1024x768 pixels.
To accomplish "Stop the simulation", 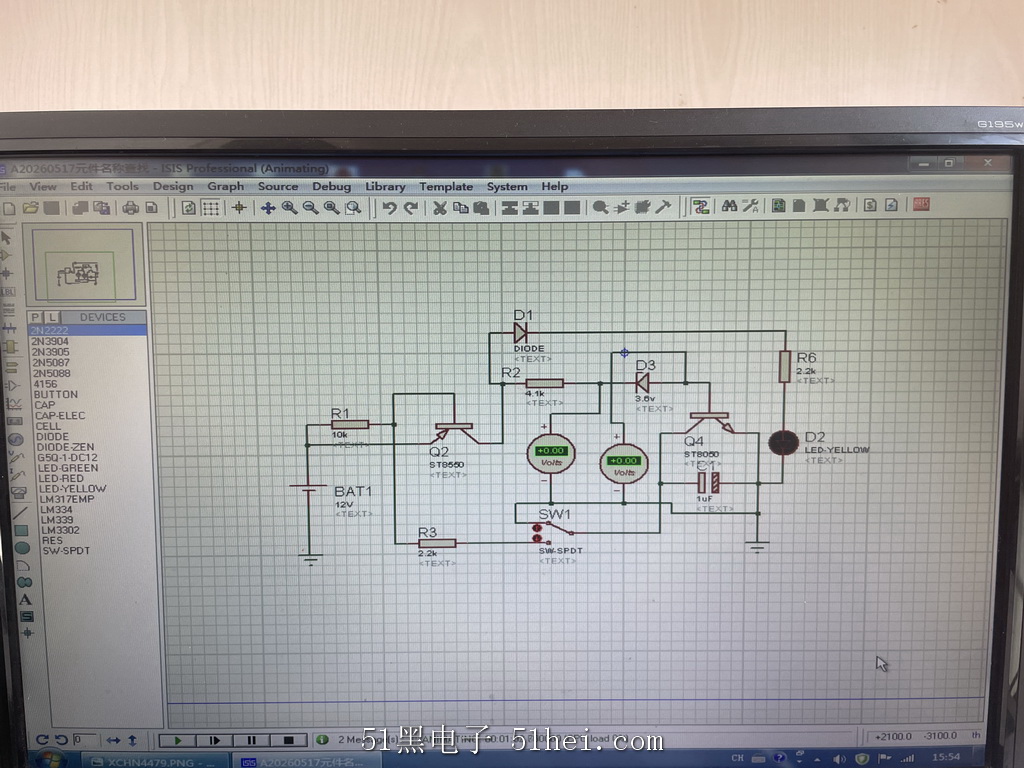I will click(x=288, y=740).
